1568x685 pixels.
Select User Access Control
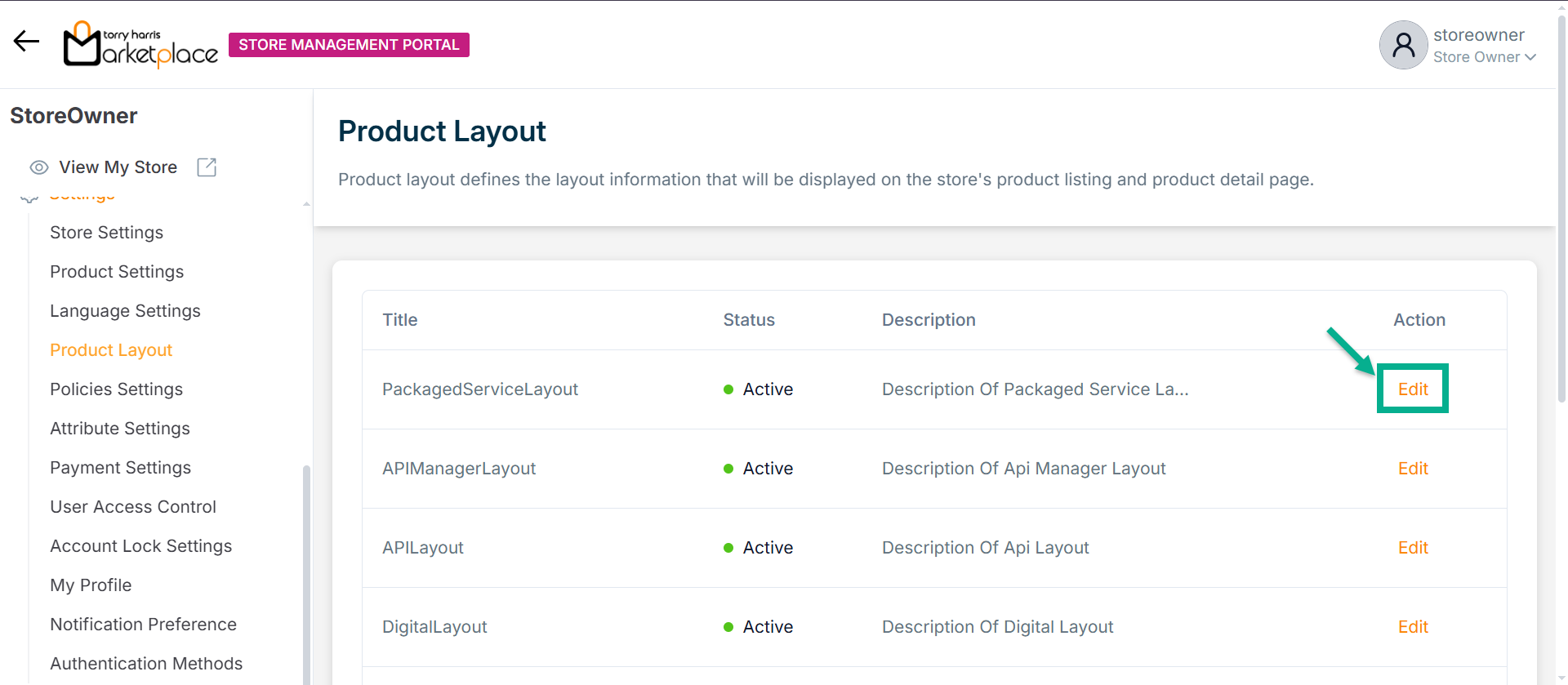[133, 507]
